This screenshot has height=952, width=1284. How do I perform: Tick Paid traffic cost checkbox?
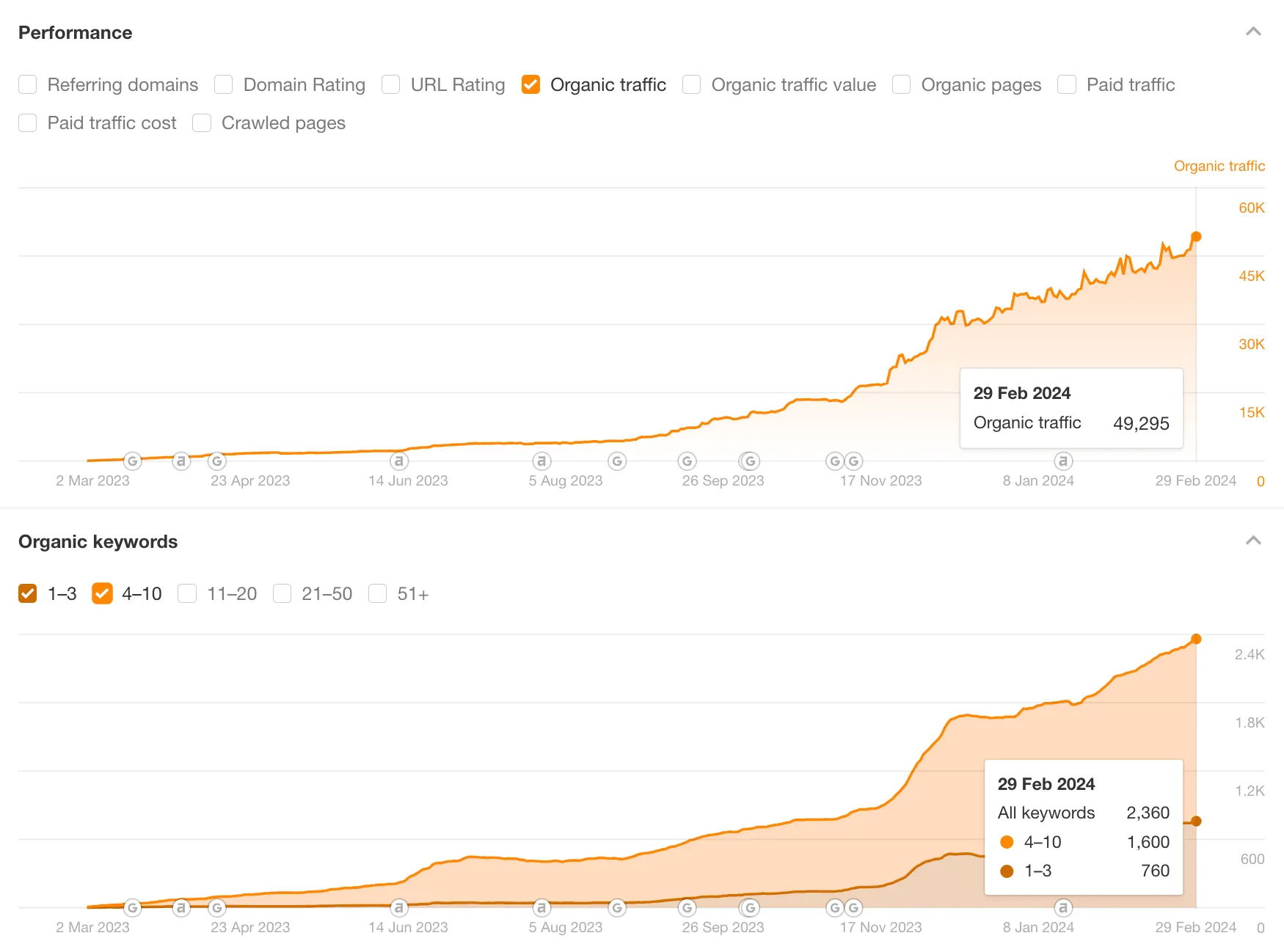pos(28,123)
